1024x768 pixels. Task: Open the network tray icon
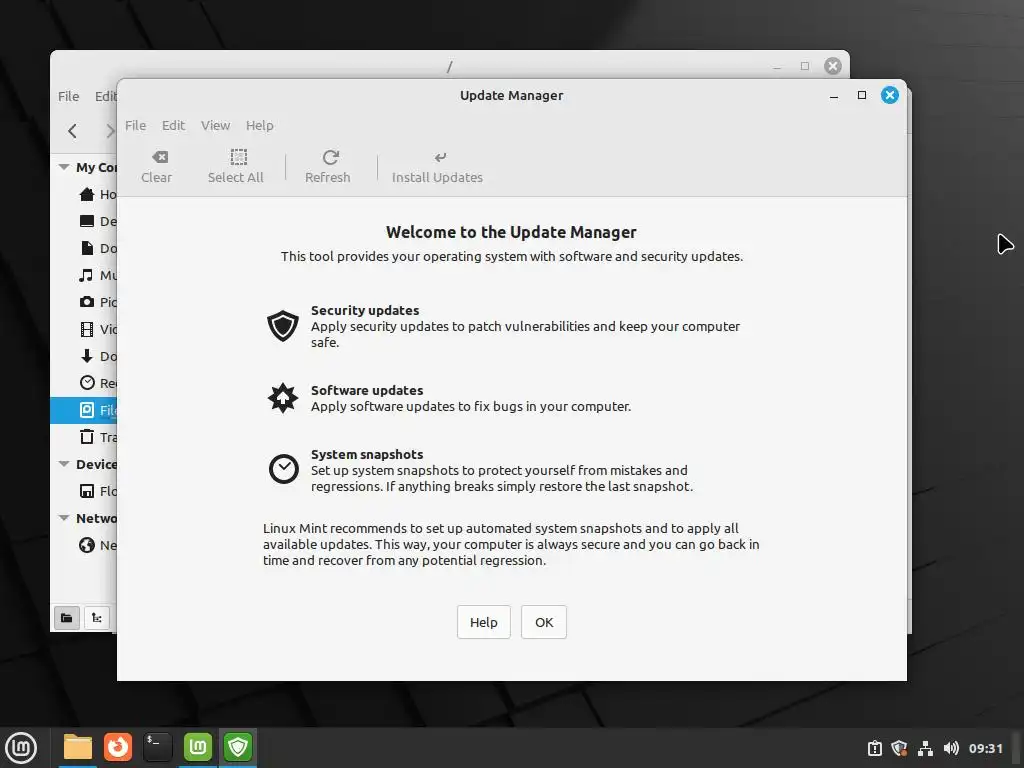[x=925, y=748]
